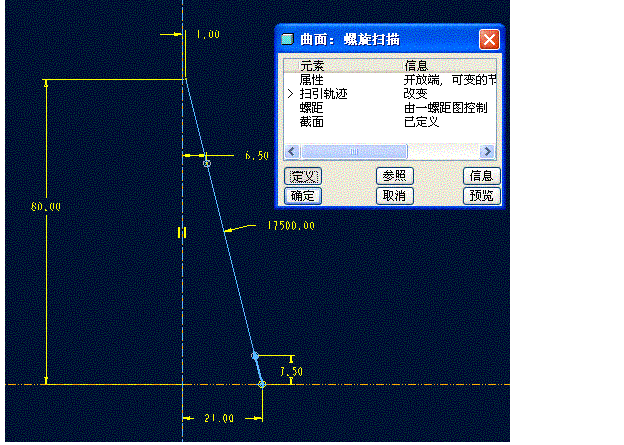Select the 螺距 element row

point(390,108)
